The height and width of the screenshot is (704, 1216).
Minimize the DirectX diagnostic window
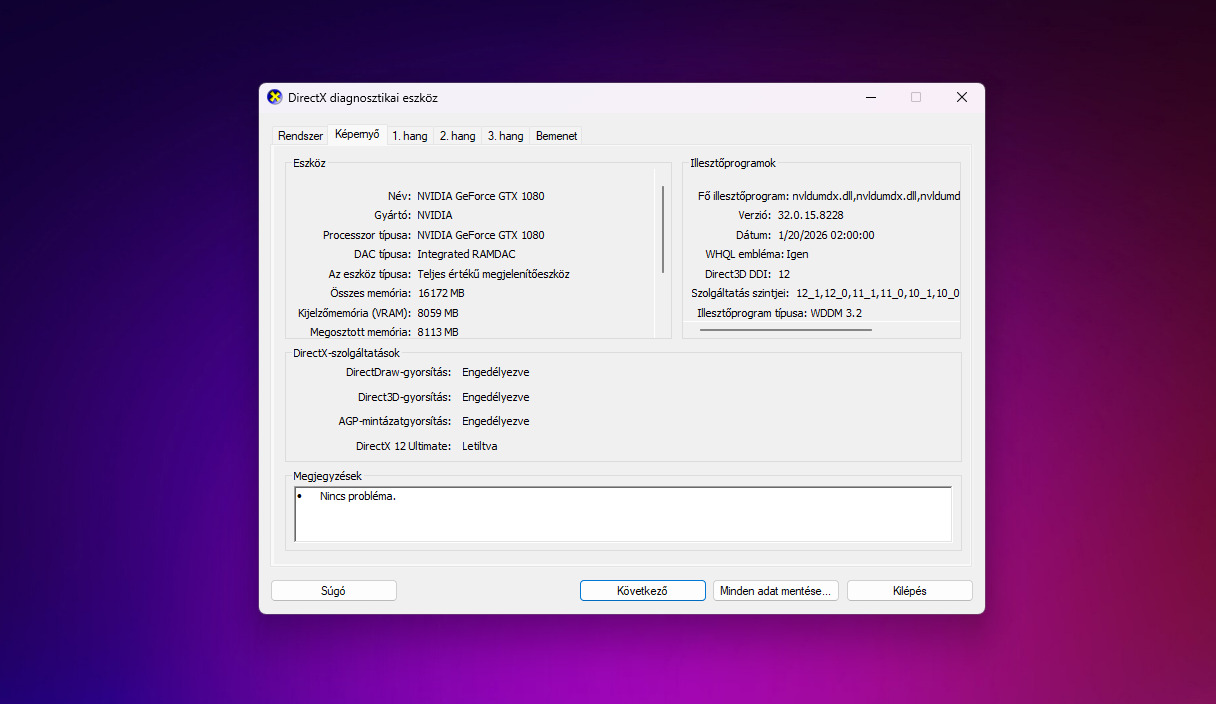click(x=871, y=97)
